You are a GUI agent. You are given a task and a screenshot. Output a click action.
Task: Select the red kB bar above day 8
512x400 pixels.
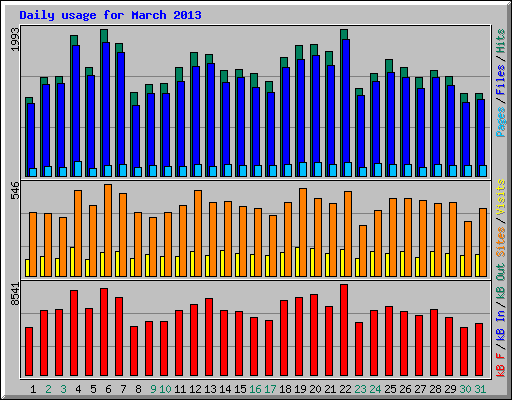(134, 351)
